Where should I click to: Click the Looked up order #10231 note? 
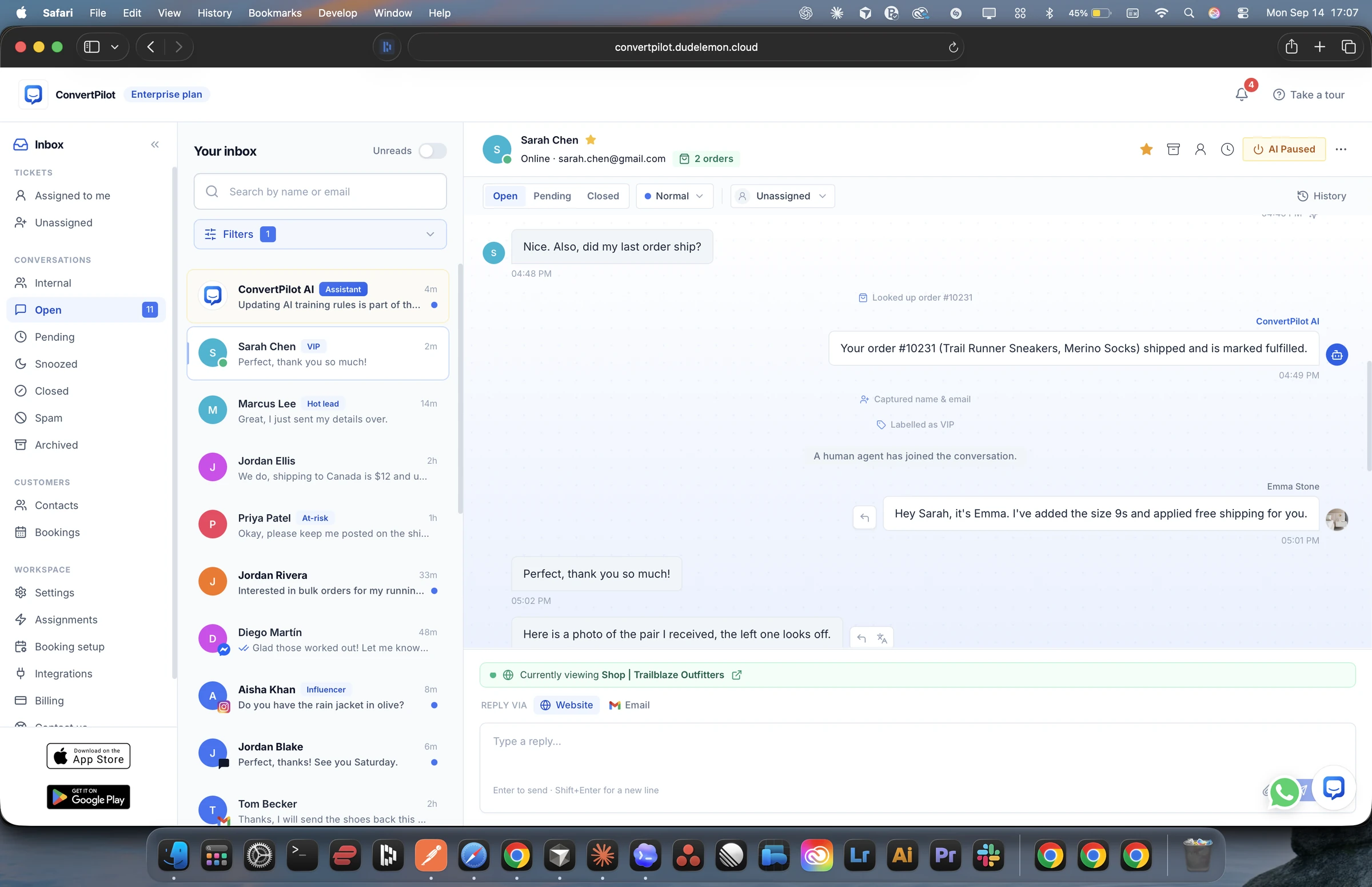(x=915, y=298)
